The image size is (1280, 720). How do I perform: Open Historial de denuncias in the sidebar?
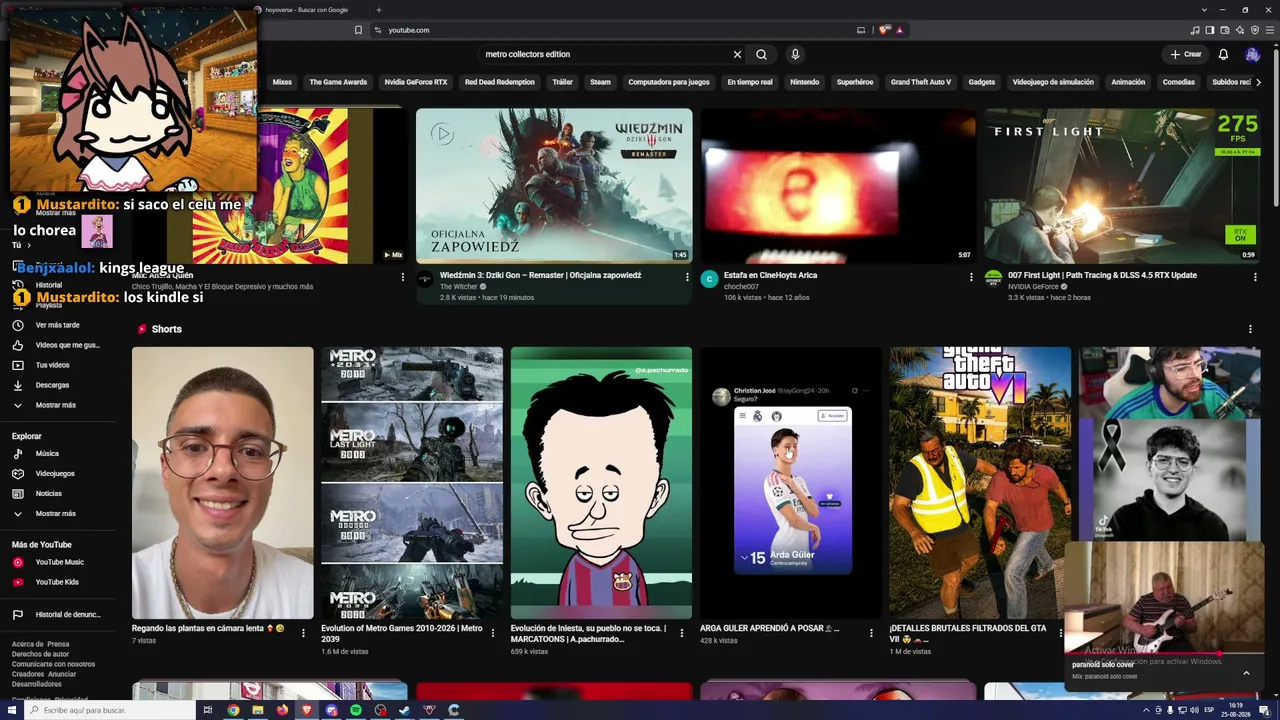click(x=58, y=615)
